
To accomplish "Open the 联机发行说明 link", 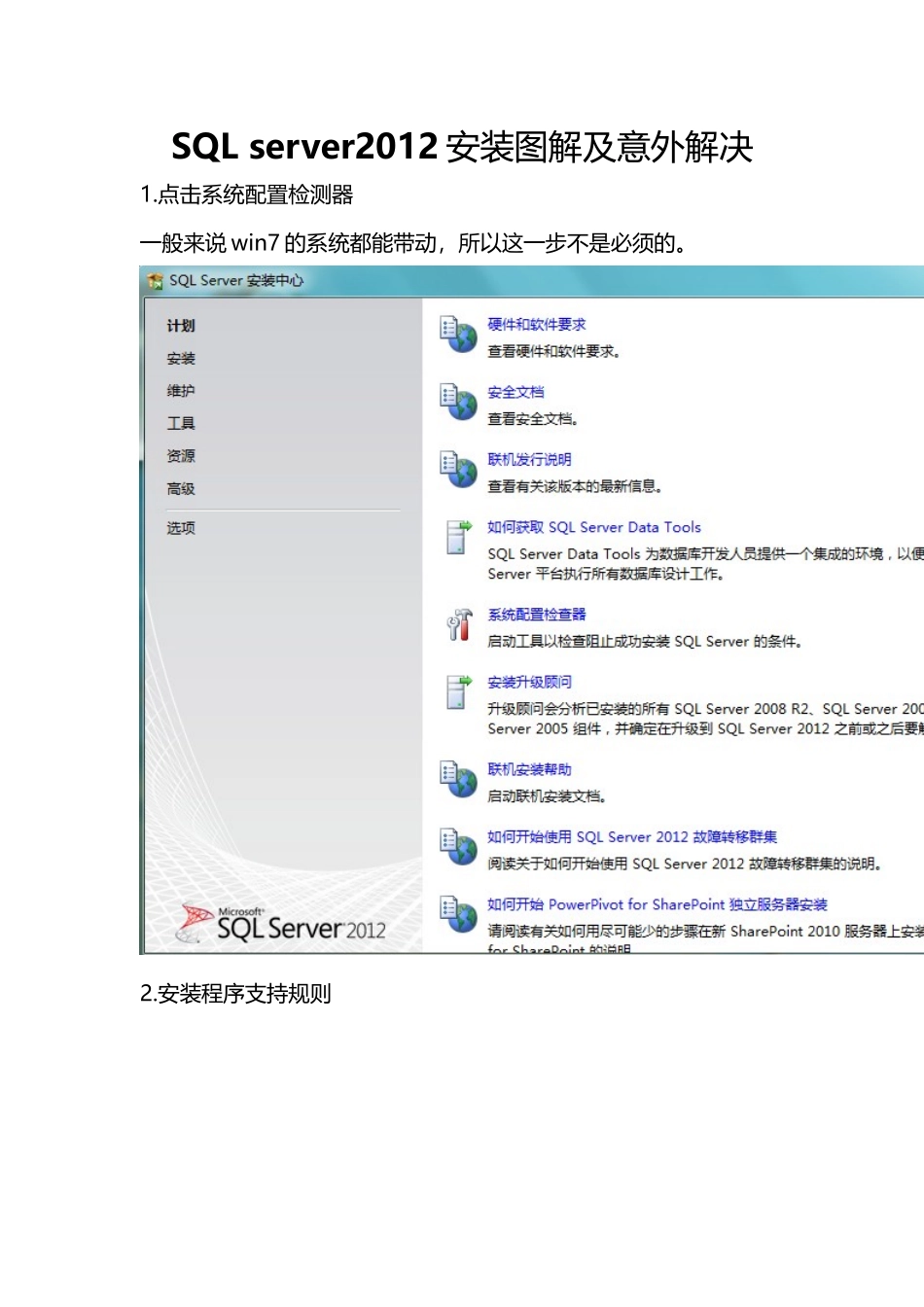I will 529,460.
